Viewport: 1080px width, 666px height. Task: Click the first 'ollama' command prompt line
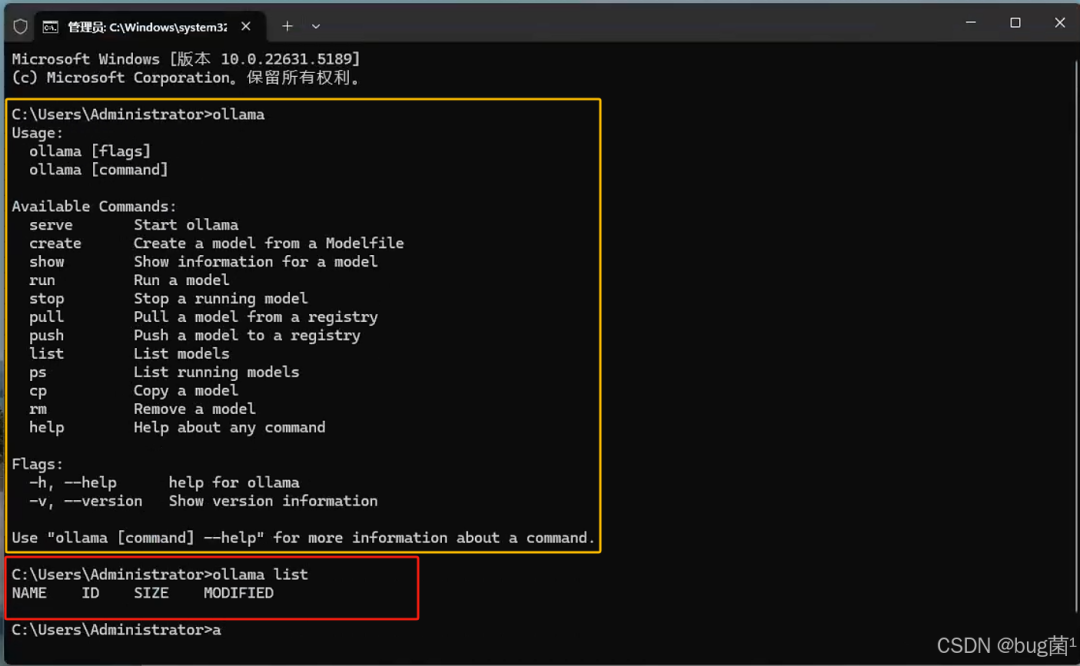tap(138, 115)
